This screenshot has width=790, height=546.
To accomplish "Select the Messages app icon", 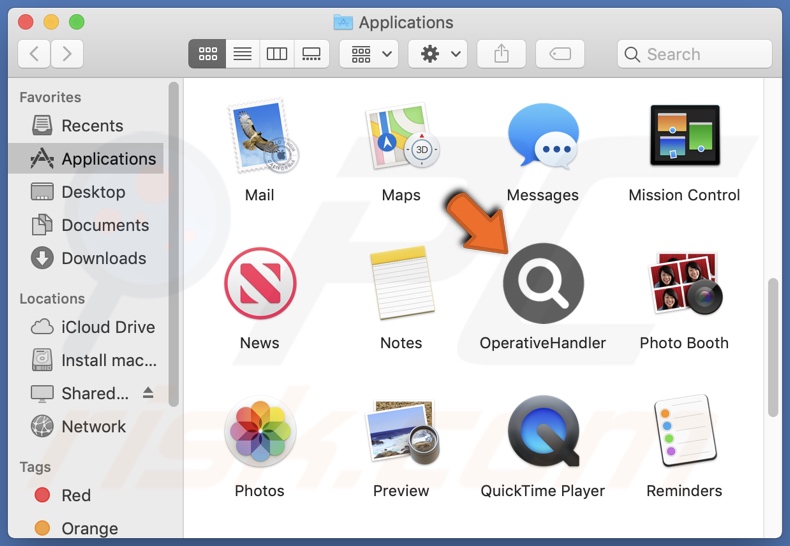I will coord(543,135).
